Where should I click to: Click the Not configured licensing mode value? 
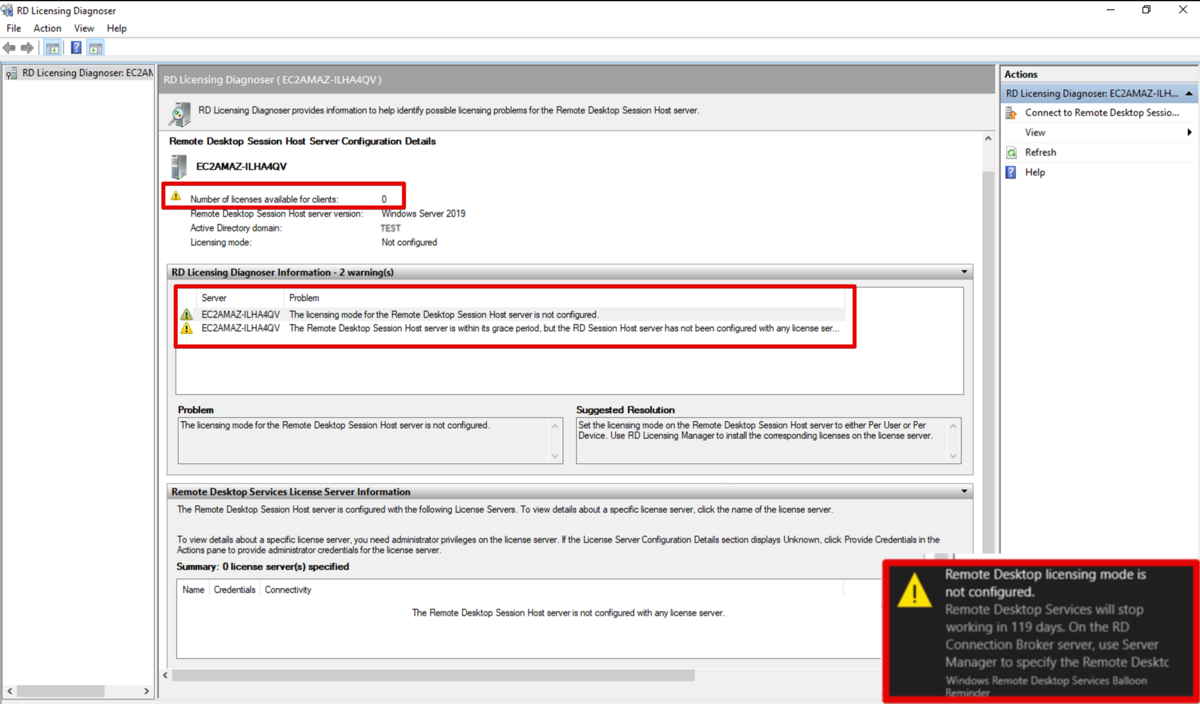click(409, 242)
